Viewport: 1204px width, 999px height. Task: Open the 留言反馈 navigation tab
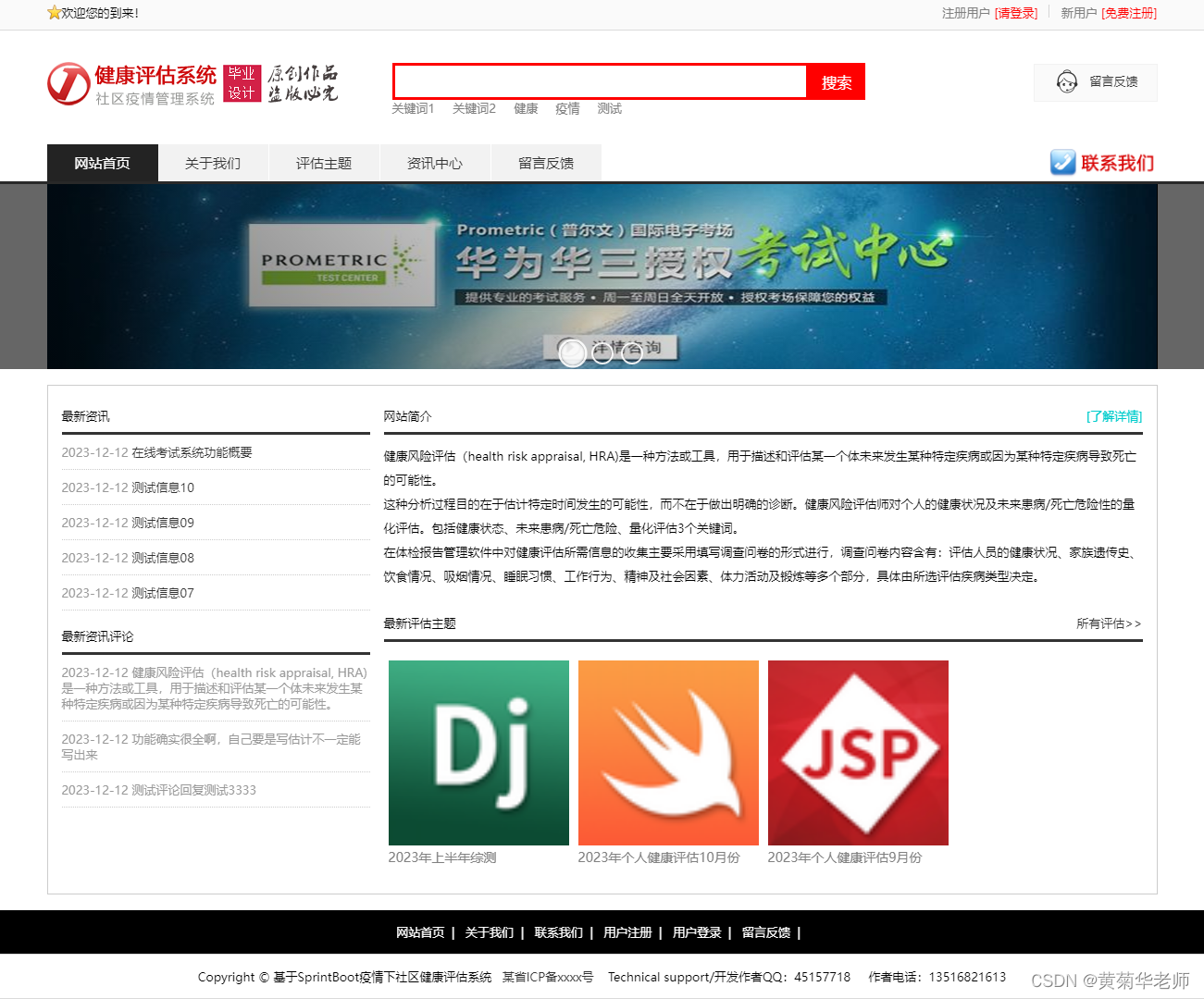(x=546, y=163)
